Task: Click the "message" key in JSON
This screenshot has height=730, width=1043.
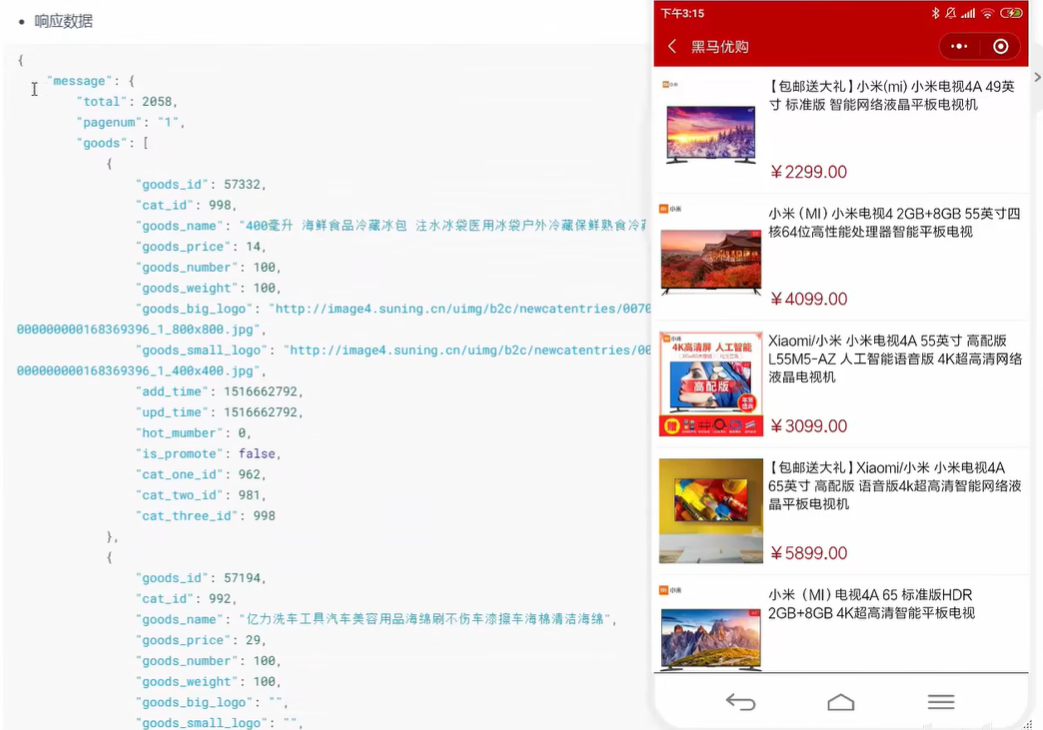Action: [x=78, y=81]
